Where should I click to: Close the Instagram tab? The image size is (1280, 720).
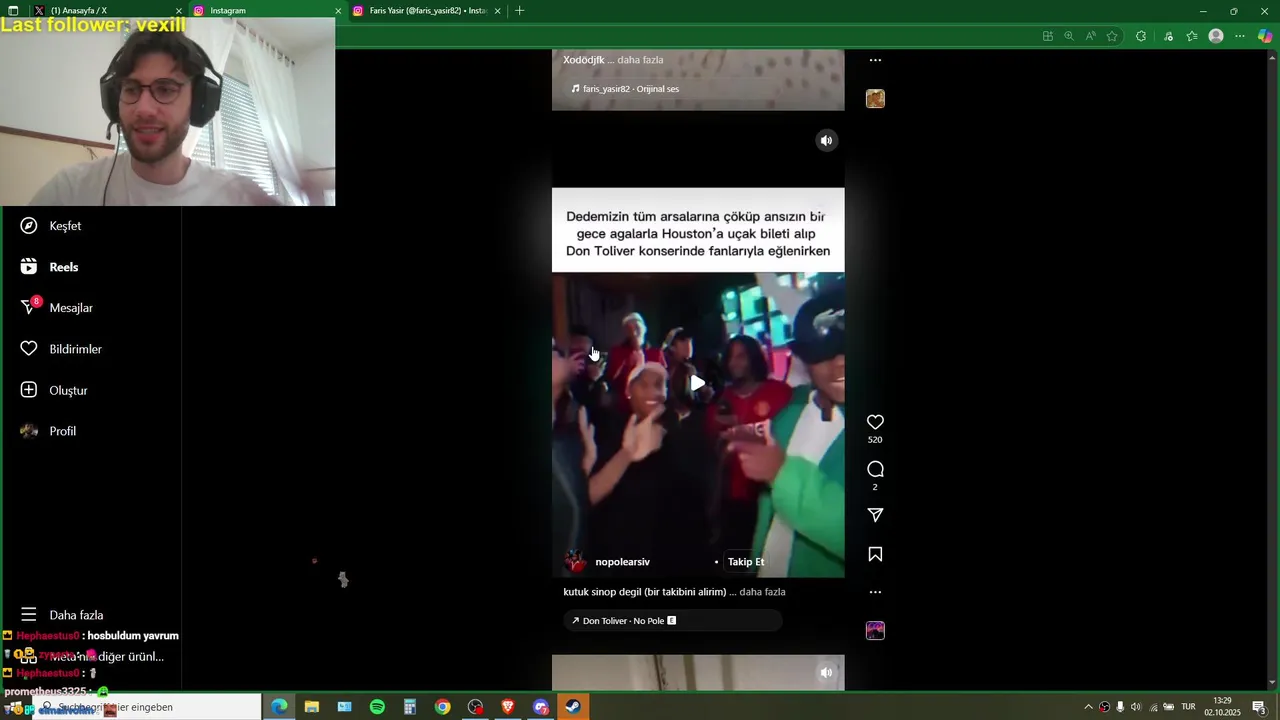click(x=338, y=11)
